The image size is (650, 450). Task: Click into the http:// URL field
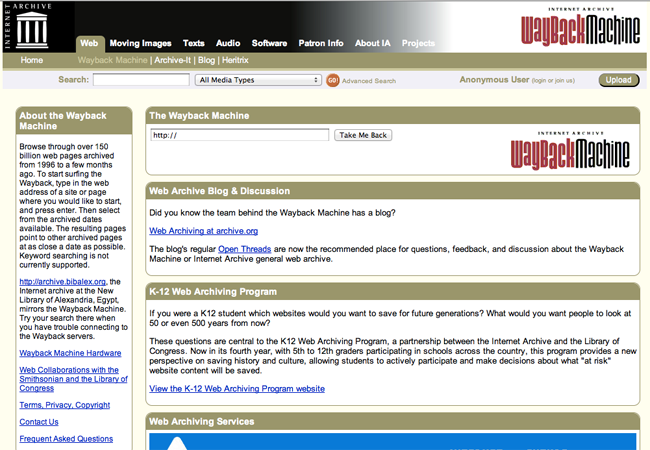coord(239,135)
